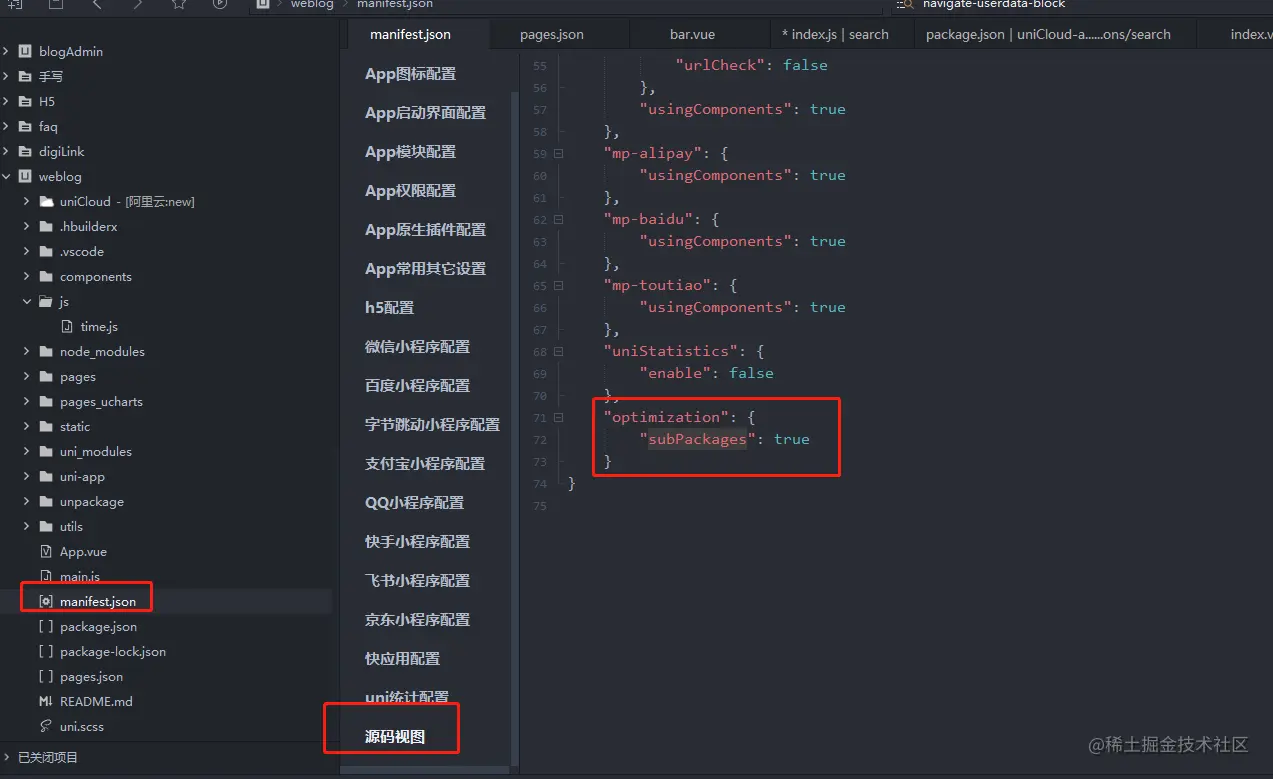Open App原生插件配置 section
The image size is (1273, 779).
click(x=425, y=230)
